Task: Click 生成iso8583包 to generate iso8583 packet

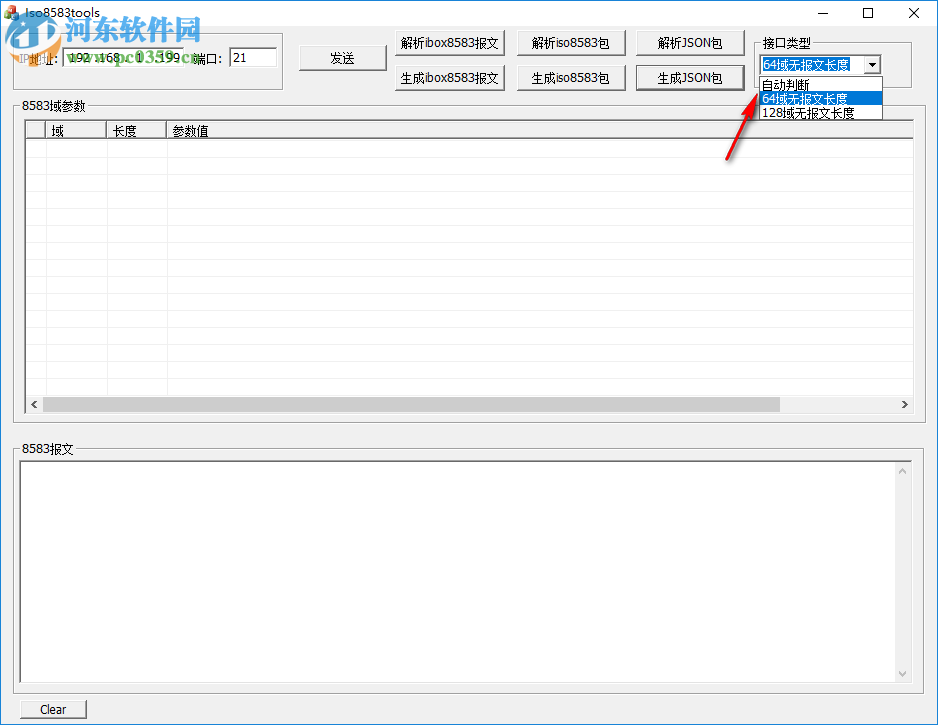Action: [x=570, y=77]
